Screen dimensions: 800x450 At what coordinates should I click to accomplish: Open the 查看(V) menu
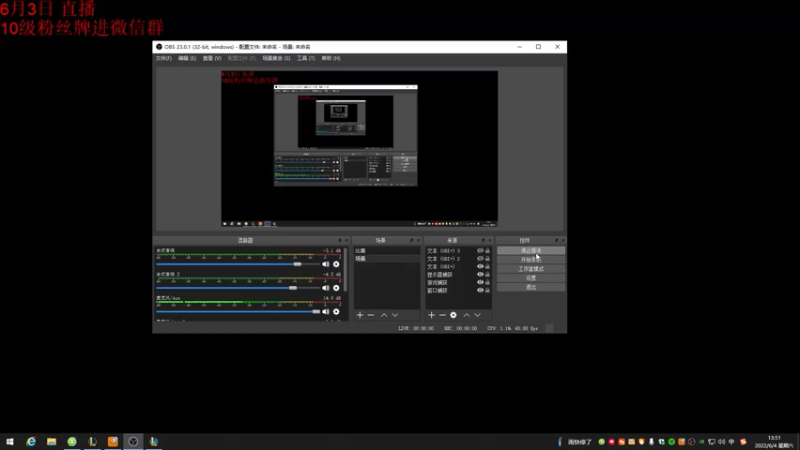pyautogui.click(x=212, y=58)
